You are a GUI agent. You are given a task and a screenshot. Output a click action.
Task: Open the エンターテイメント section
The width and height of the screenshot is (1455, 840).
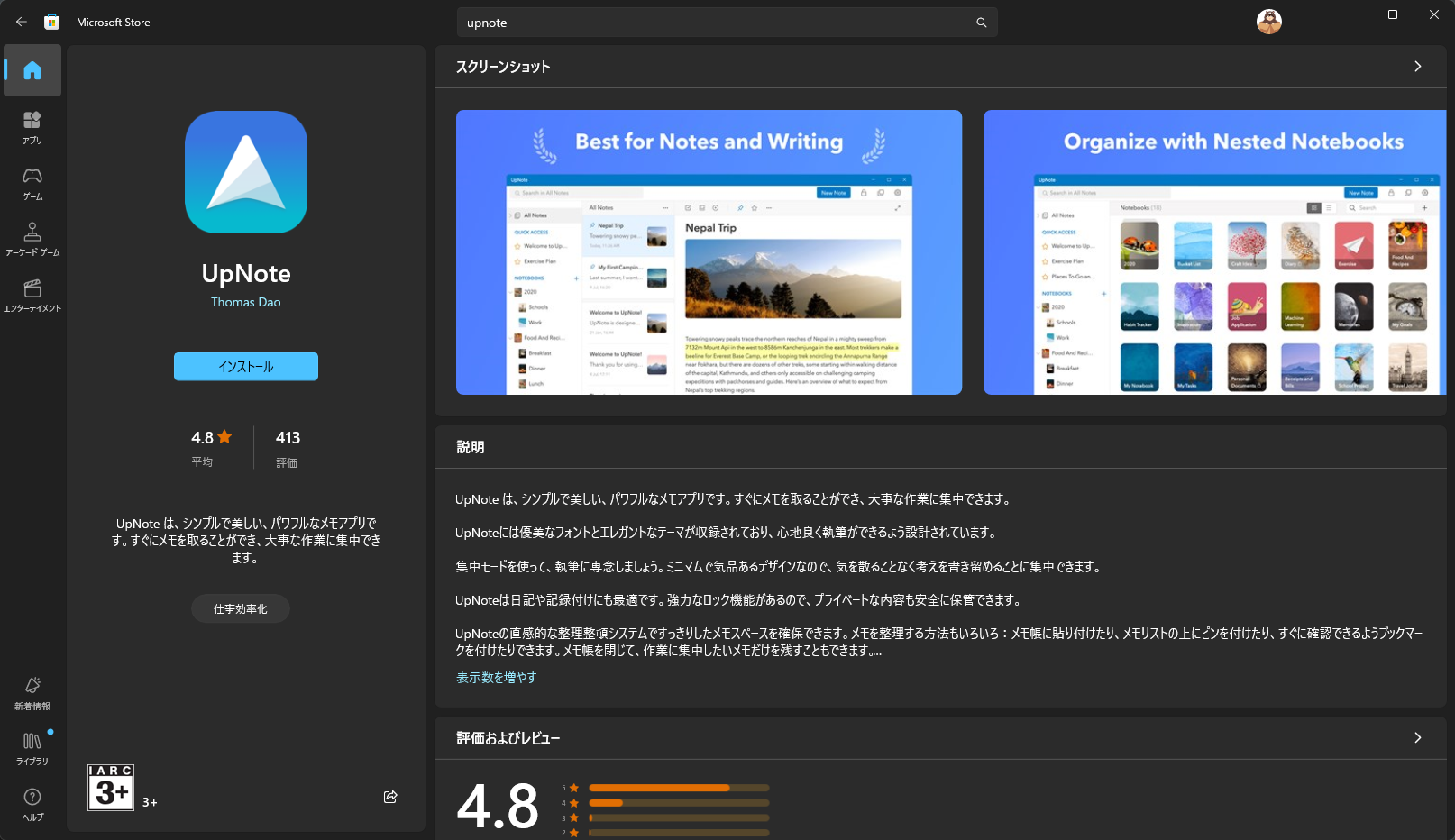(x=32, y=295)
